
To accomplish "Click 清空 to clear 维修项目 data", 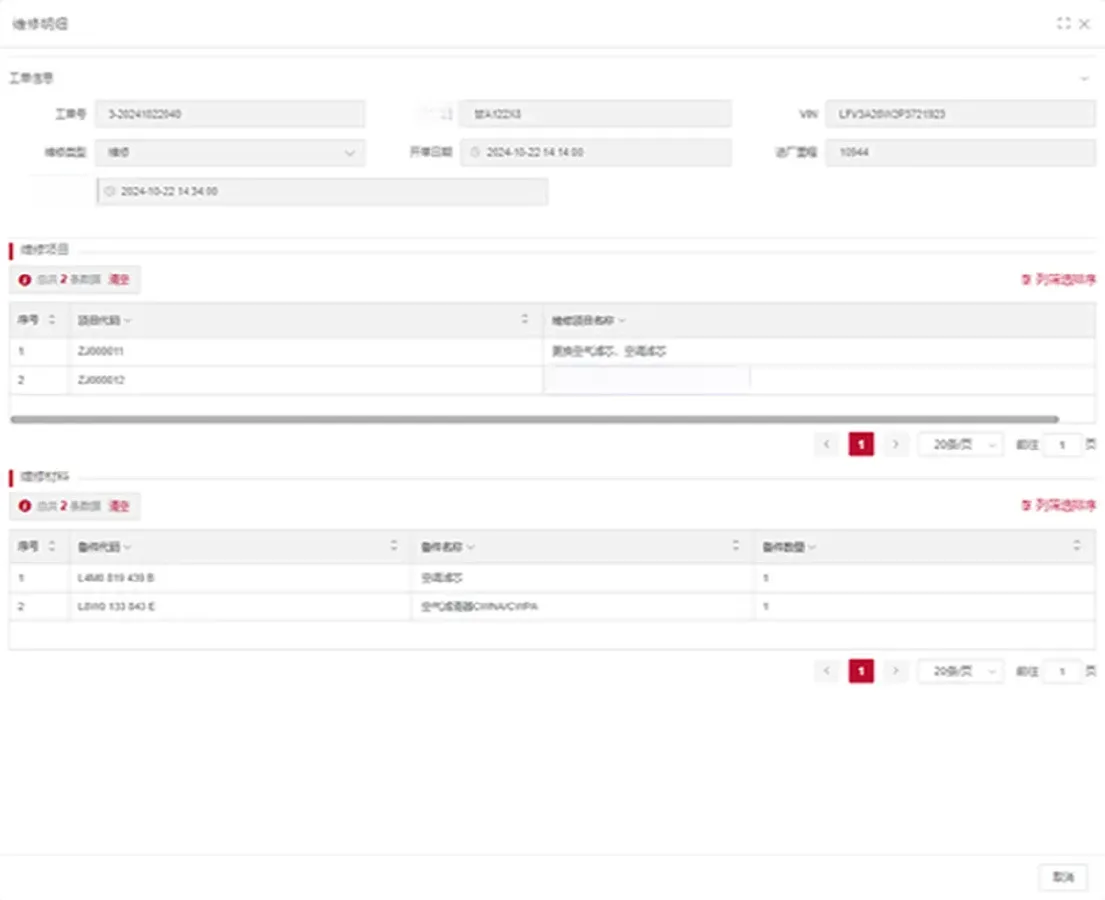I will pyautogui.click(x=120, y=280).
